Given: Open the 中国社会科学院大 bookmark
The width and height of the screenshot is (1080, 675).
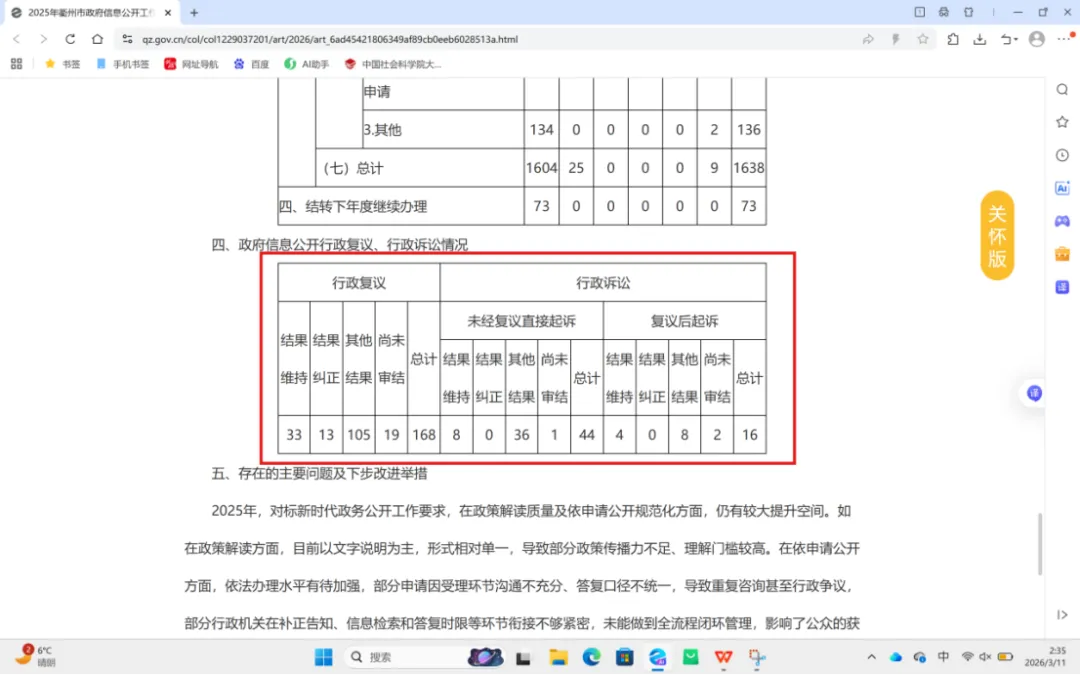Looking at the screenshot, I should click(393, 64).
